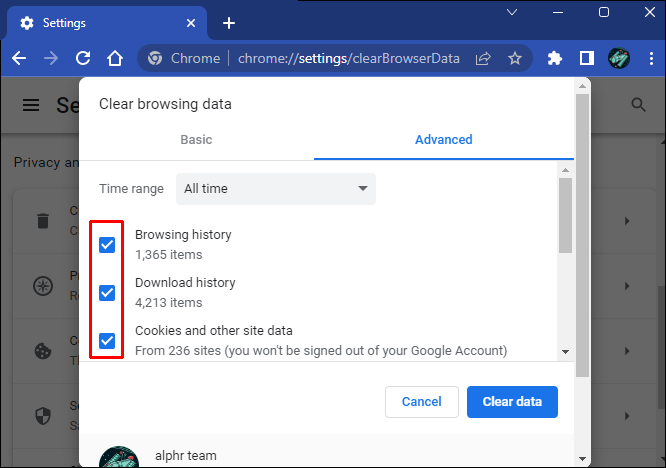Uncheck the Download history checkbox

pos(107,293)
